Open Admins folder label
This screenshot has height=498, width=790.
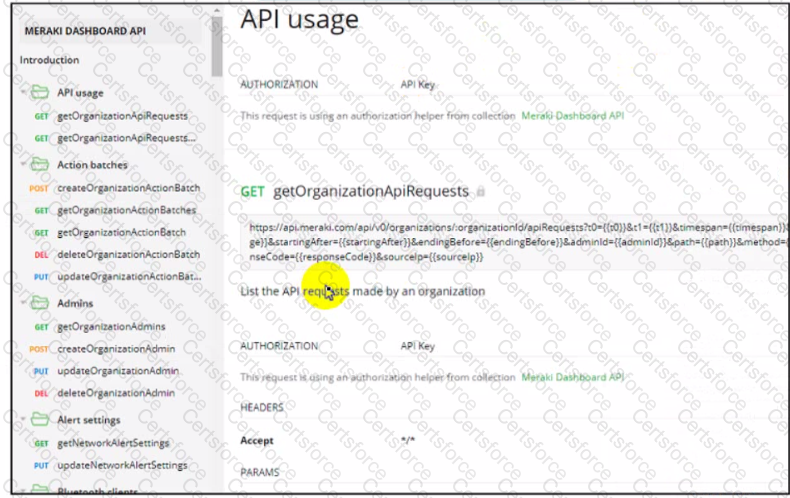pos(75,303)
